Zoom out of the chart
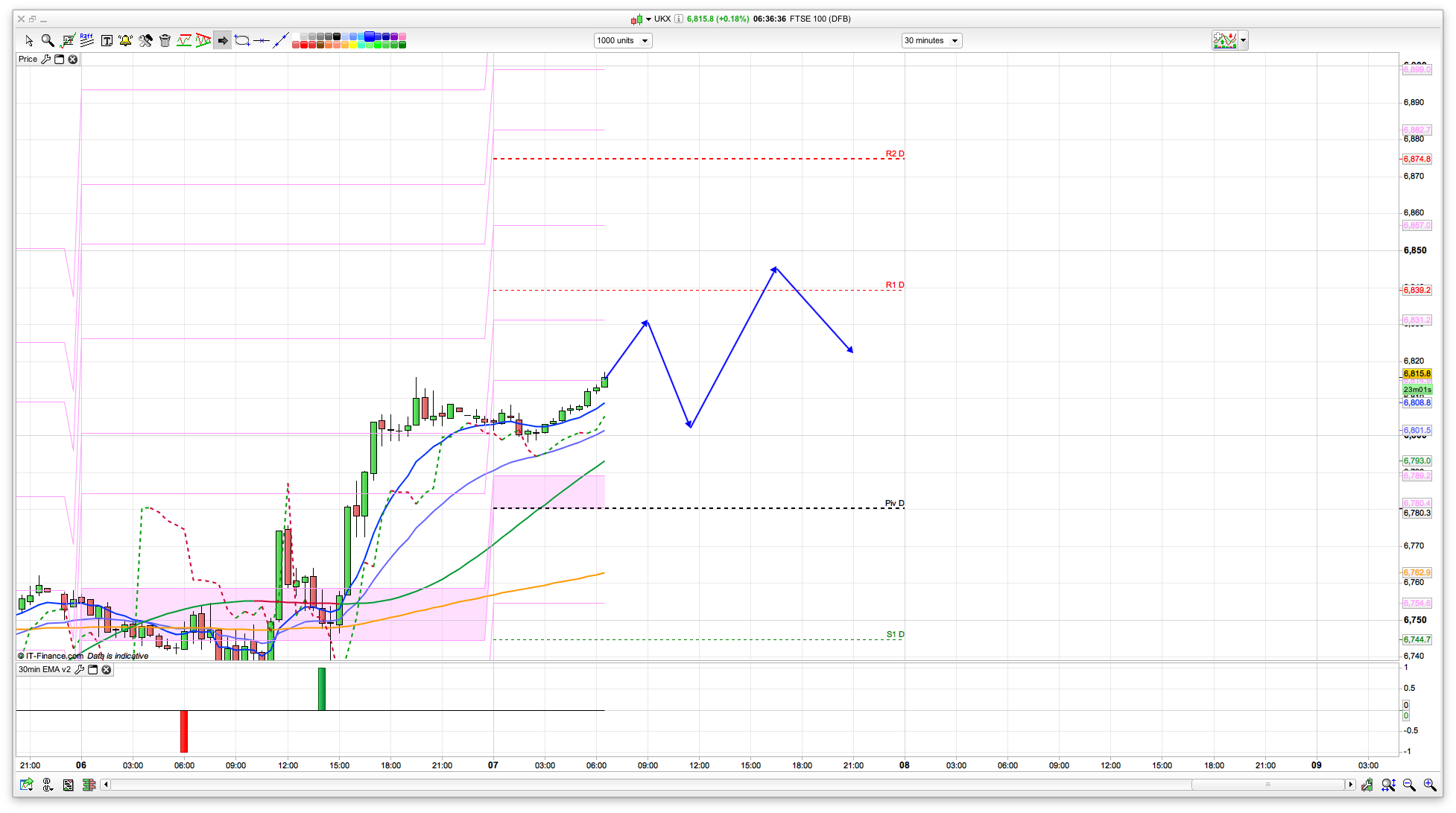Image resolution: width=1456 pixels, height=813 pixels. coord(1408,785)
